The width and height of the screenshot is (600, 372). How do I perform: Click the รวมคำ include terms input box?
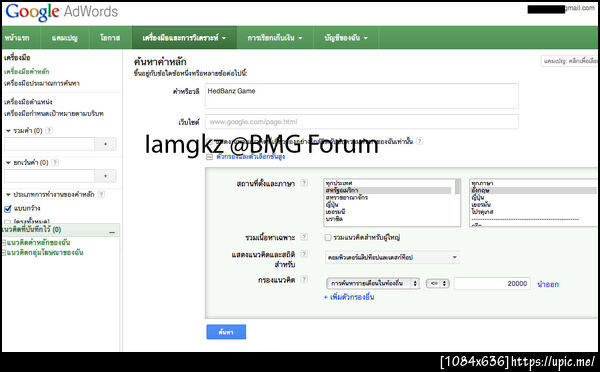pos(49,144)
